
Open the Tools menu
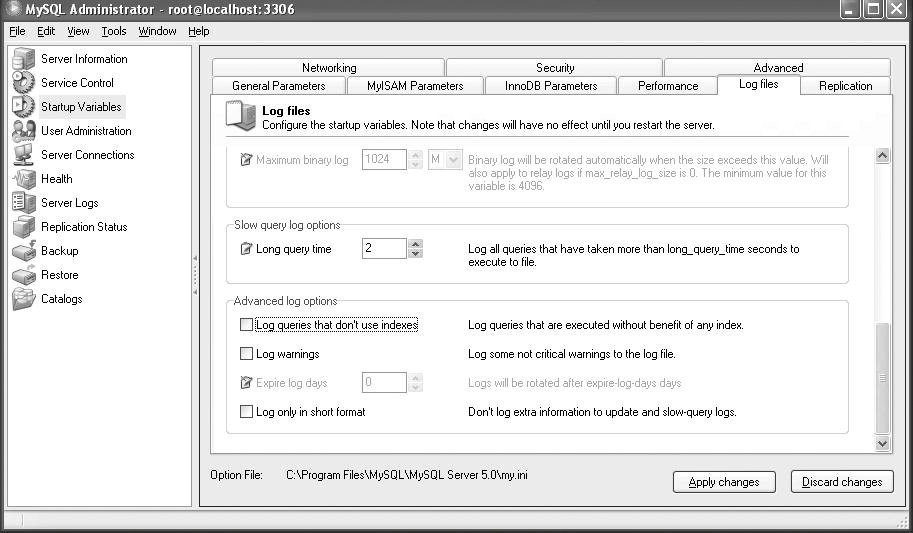coord(114,31)
